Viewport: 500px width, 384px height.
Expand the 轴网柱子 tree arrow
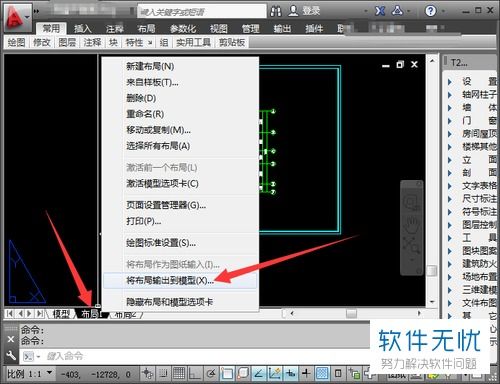450,95
